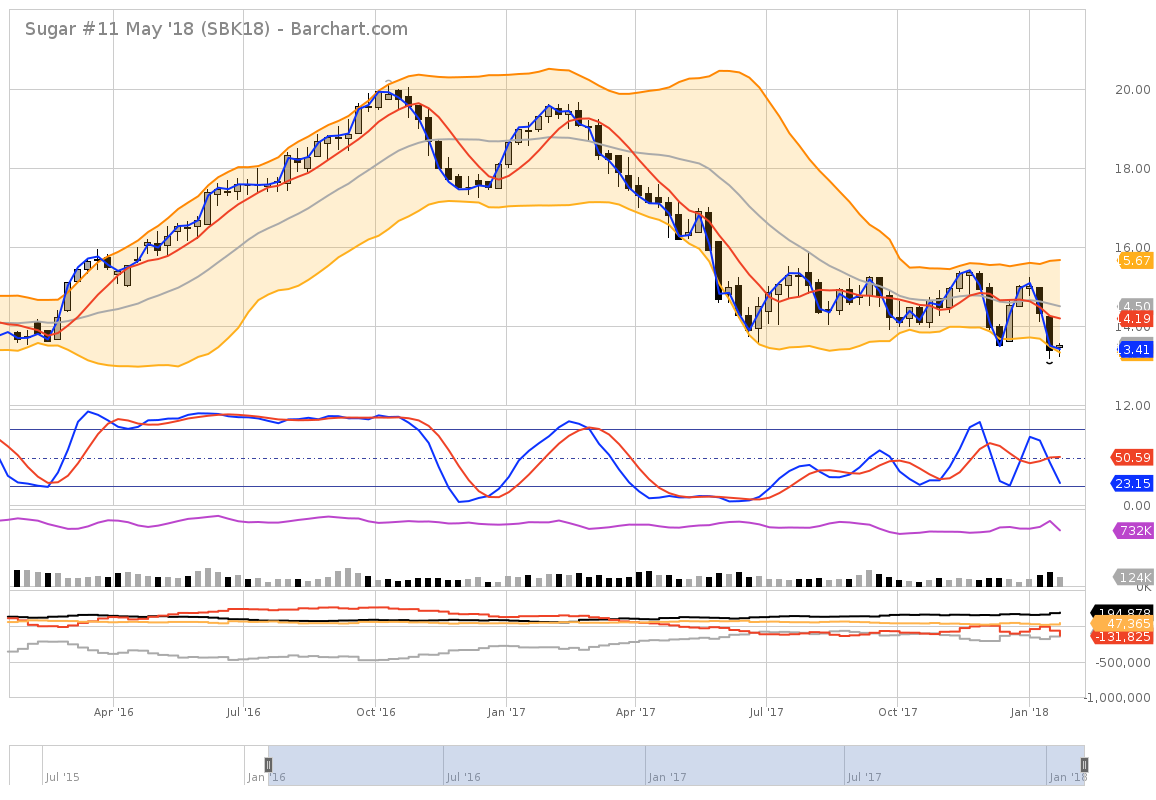Click the gray 4.50 moving average flag
The image size is (1156, 800).
pos(1135,306)
